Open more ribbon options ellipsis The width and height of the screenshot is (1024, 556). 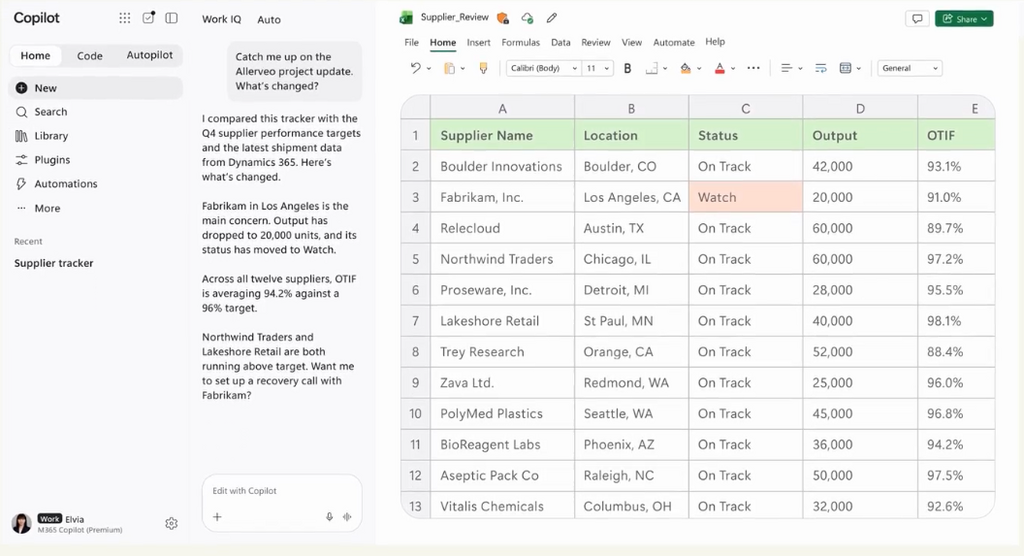coord(753,68)
